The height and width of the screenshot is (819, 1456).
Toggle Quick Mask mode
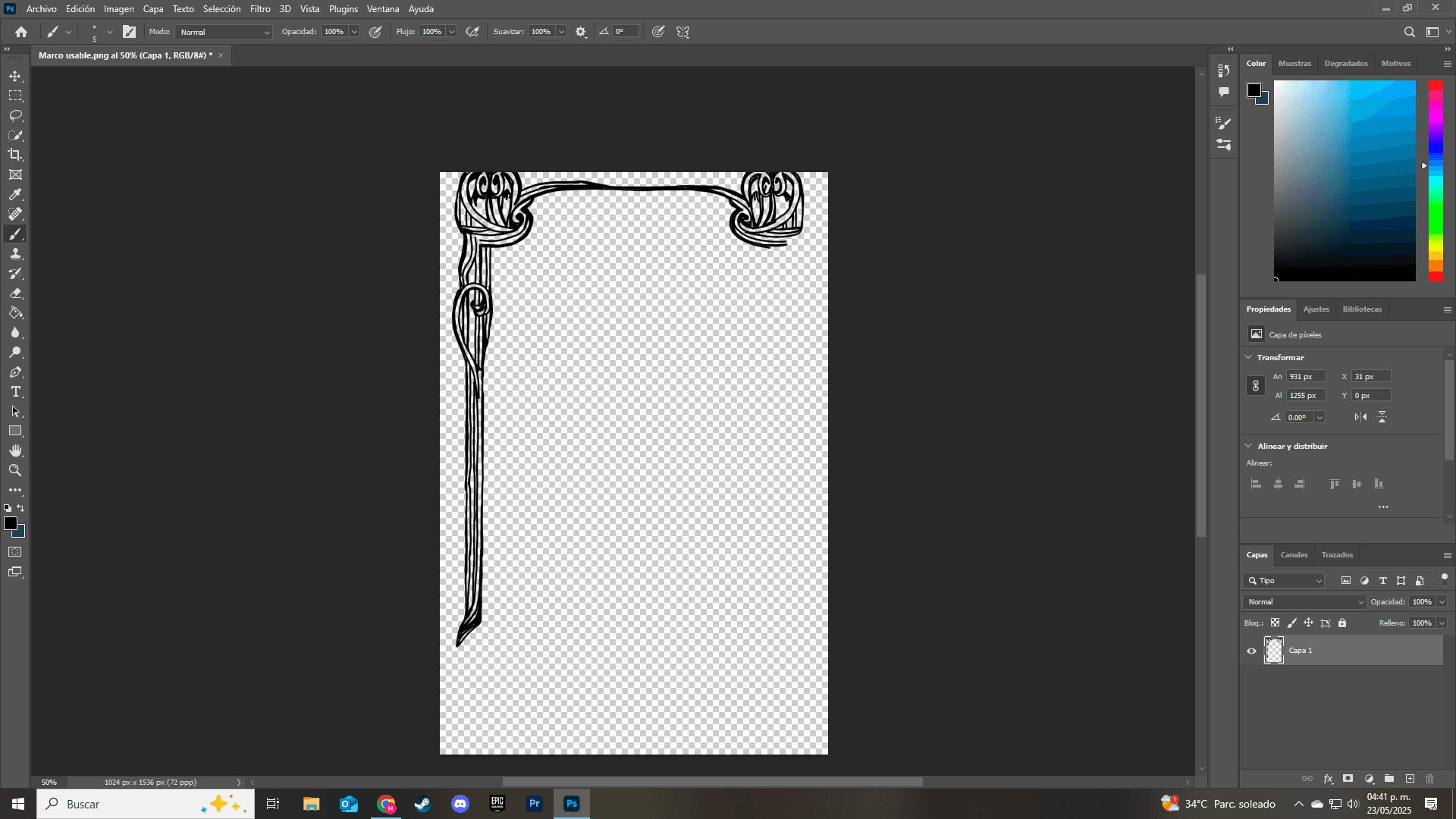click(15, 552)
